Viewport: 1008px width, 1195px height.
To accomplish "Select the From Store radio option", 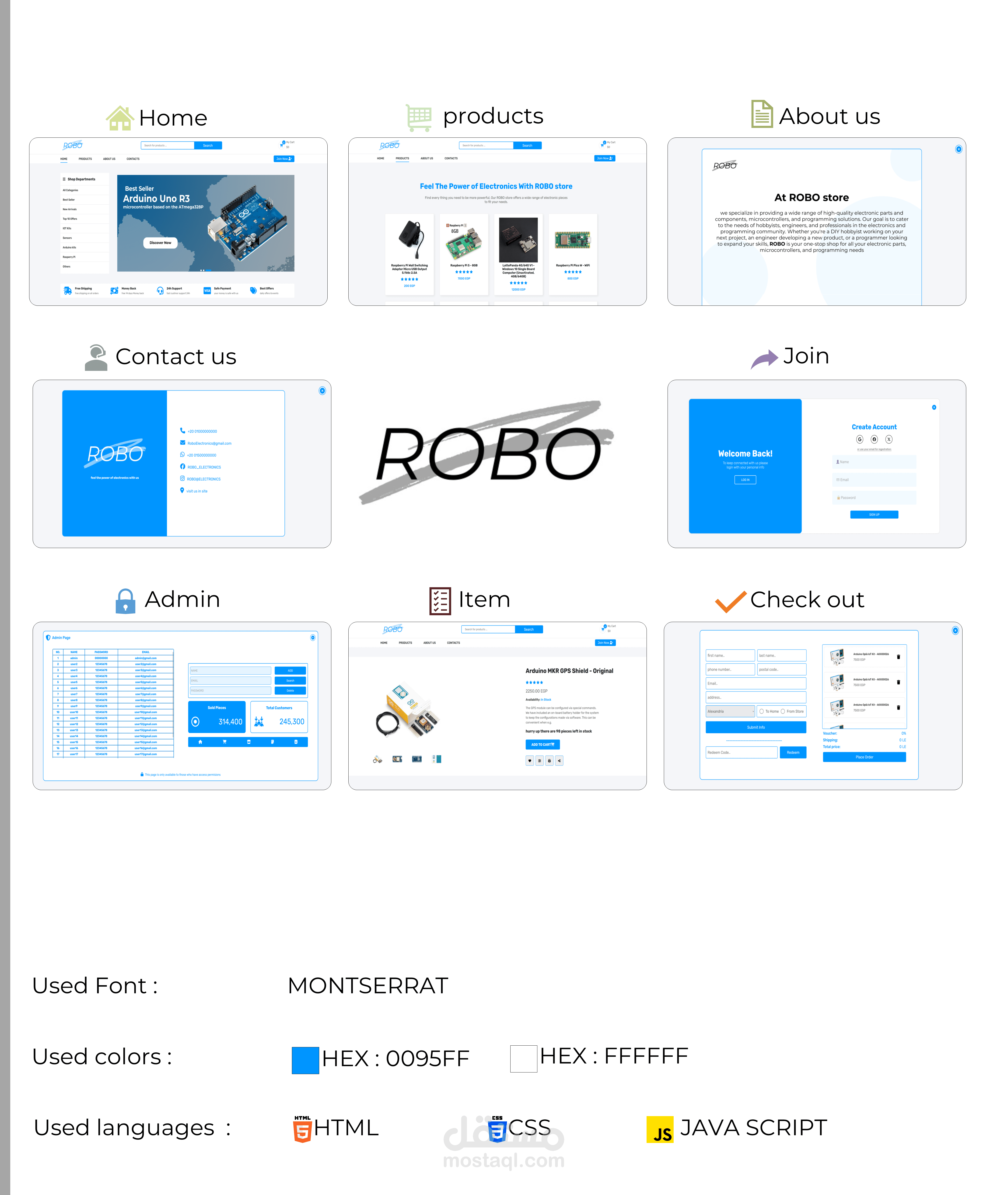I will tap(782, 711).
